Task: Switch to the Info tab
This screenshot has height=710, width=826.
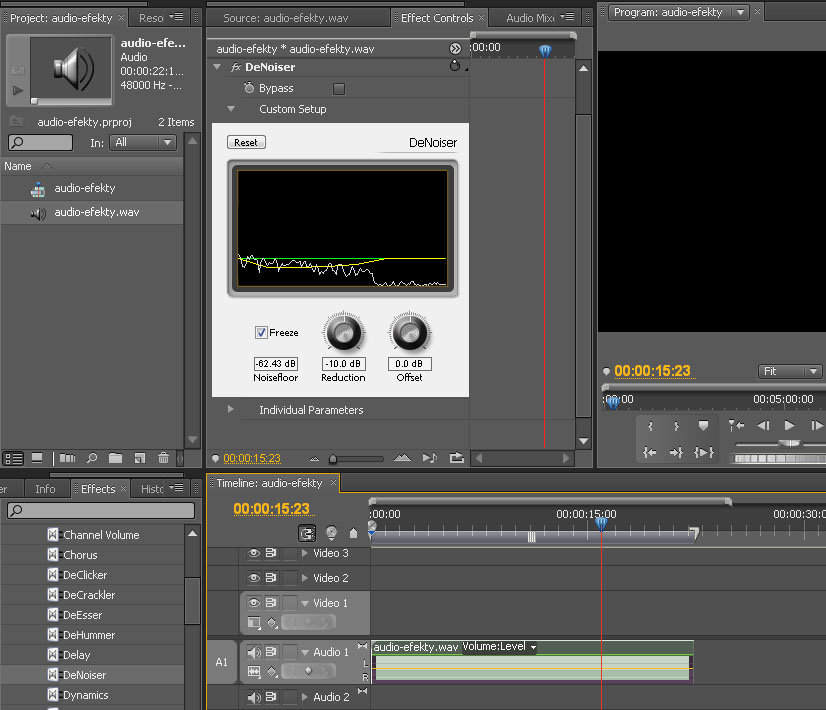Action: pos(45,489)
